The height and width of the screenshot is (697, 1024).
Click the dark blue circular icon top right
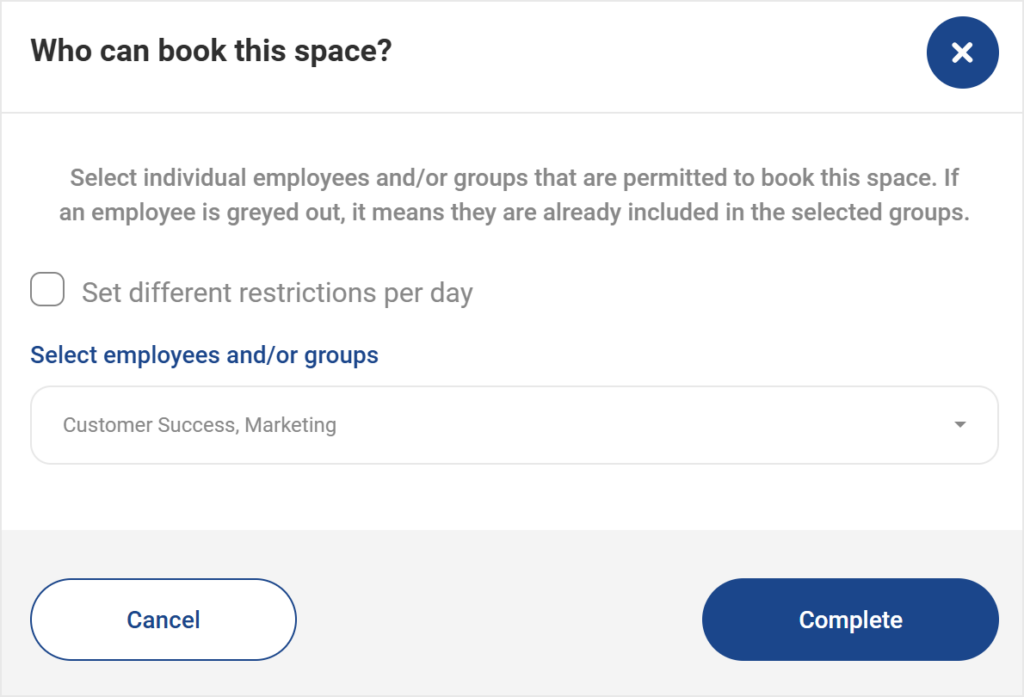[x=962, y=52]
